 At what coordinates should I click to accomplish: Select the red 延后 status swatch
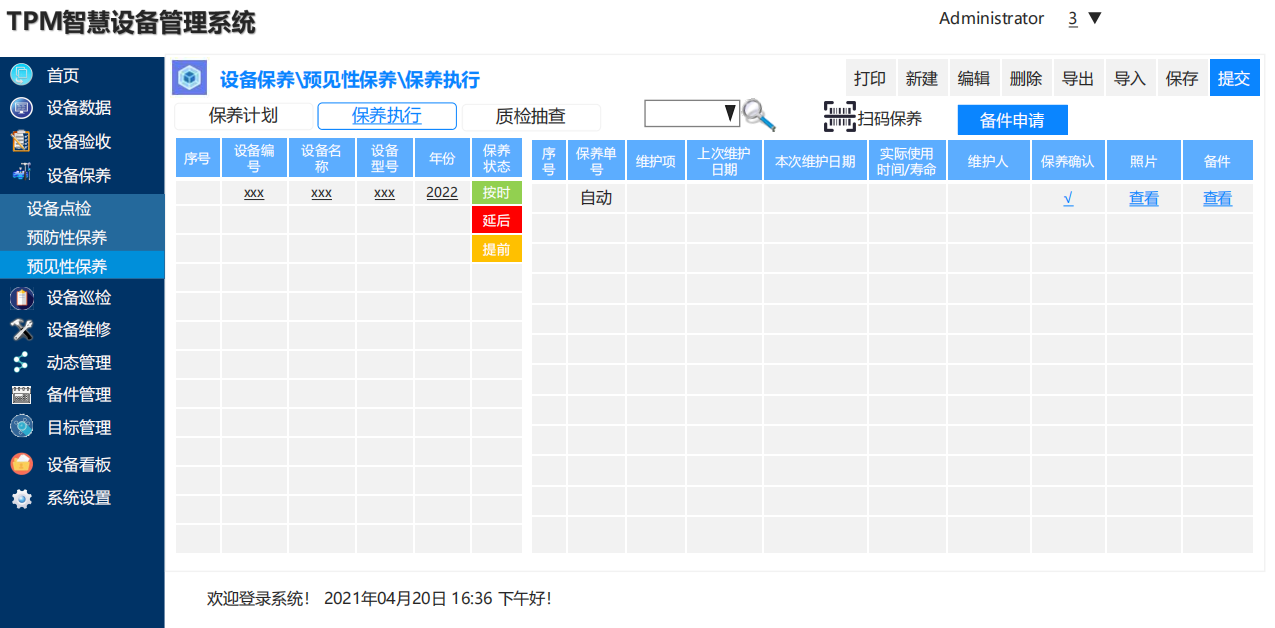point(497,220)
